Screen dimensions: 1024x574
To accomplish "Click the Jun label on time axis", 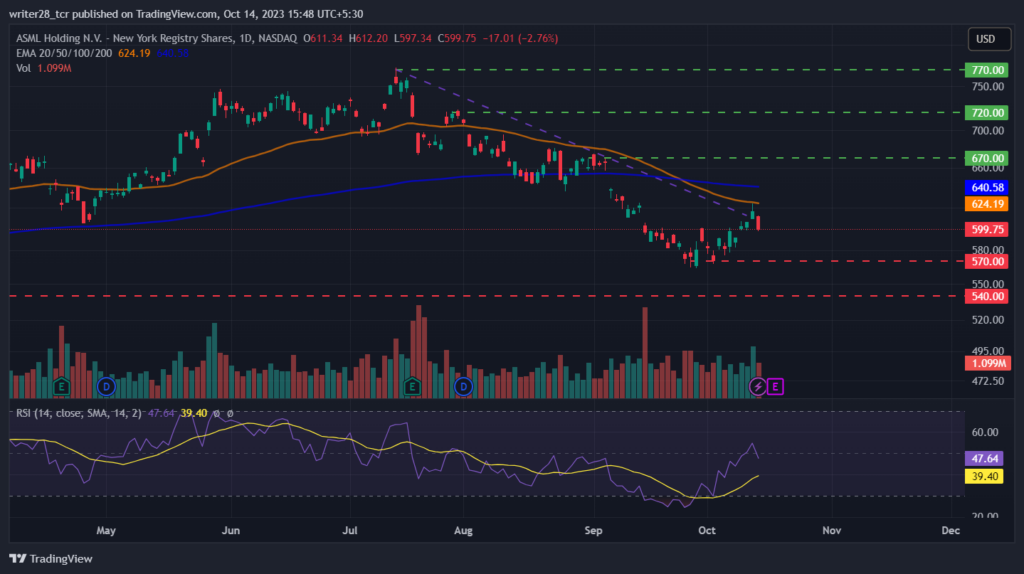I will click(231, 530).
